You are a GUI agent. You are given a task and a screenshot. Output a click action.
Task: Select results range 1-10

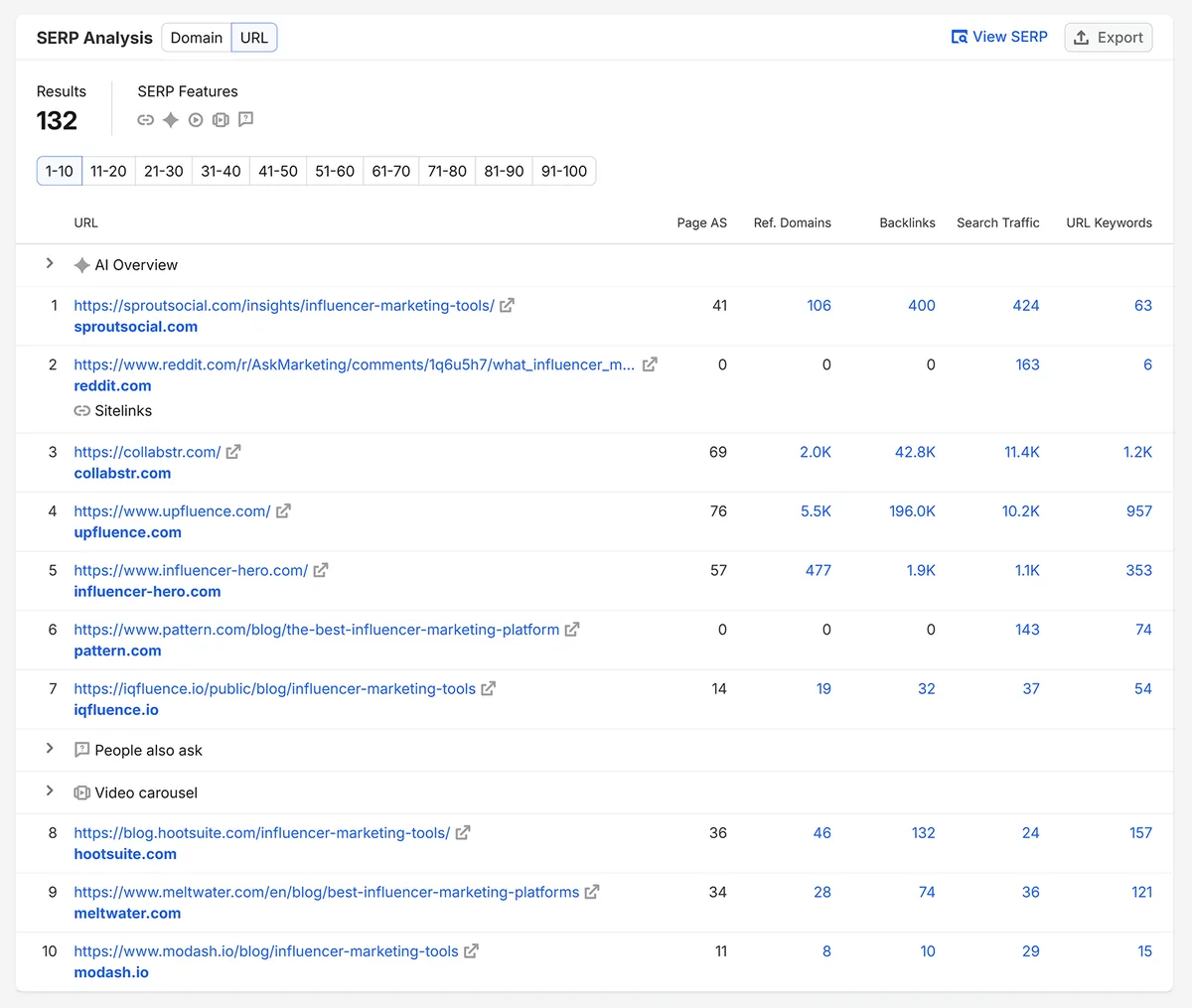[x=60, y=171]
